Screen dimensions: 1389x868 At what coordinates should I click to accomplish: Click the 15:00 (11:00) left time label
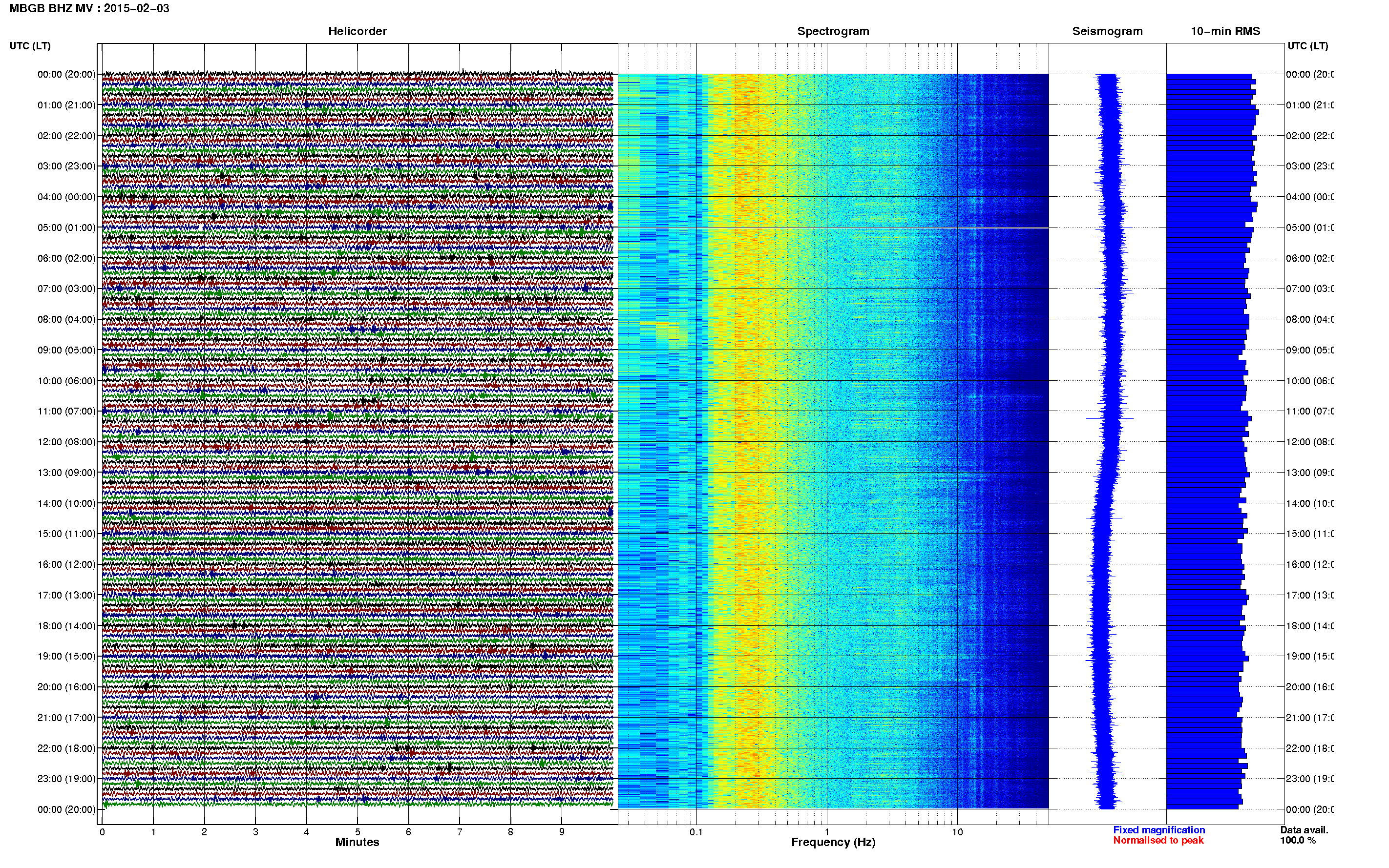click(66, 533)
